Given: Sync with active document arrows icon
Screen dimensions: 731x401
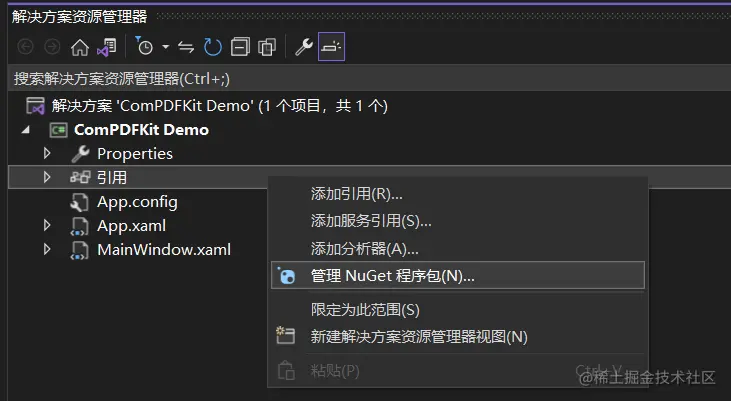Looking at the screenshot, I should (186, 47).
